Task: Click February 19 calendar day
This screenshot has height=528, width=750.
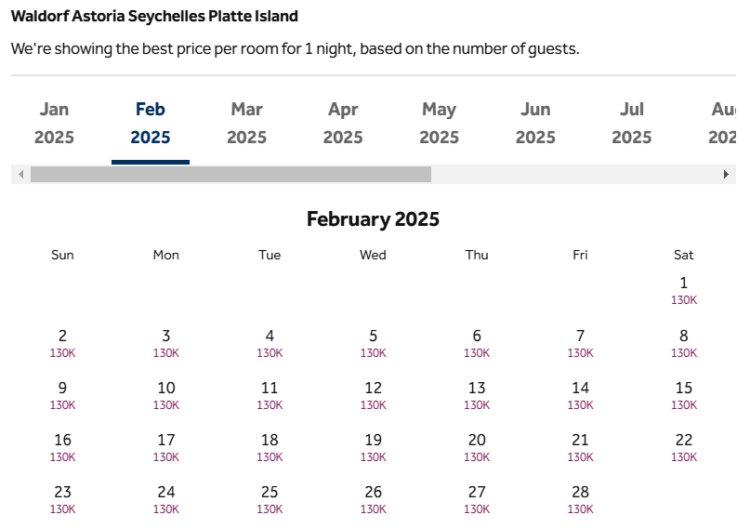Action: 373,448
